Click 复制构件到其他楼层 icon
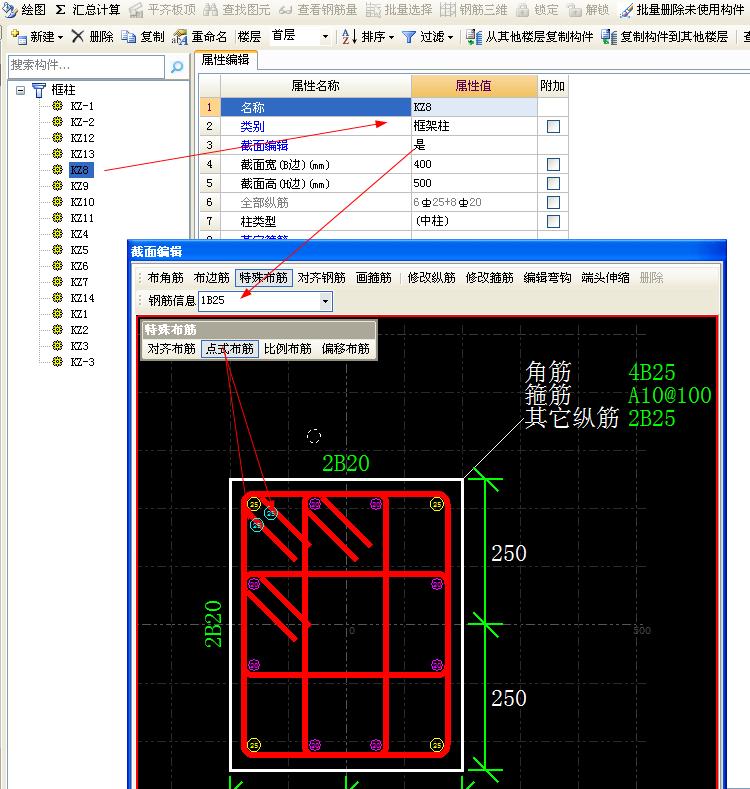Viewport: 750px width, 789px height. pos(609,37)
